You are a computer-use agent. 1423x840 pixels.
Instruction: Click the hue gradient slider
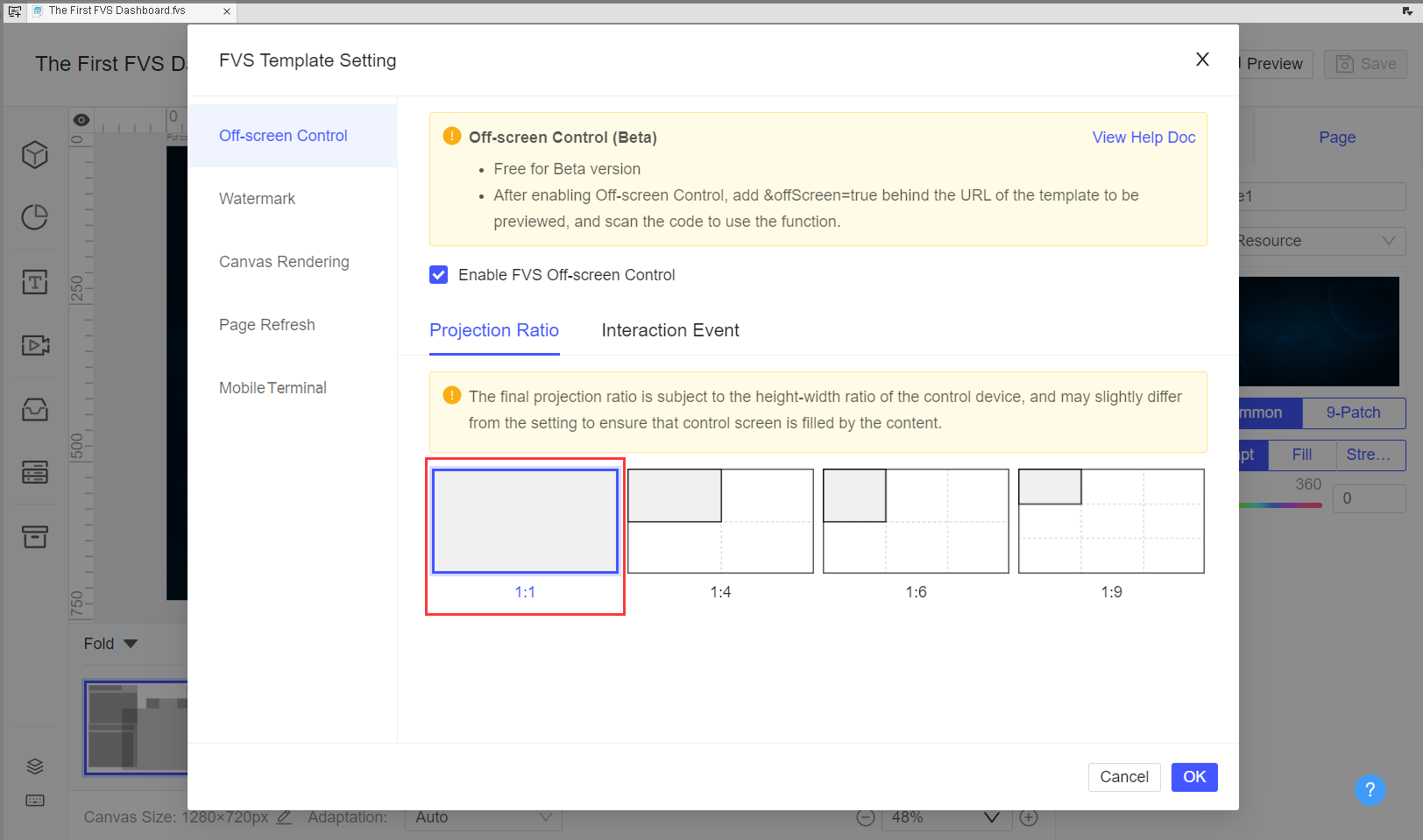click(1279, 505)
